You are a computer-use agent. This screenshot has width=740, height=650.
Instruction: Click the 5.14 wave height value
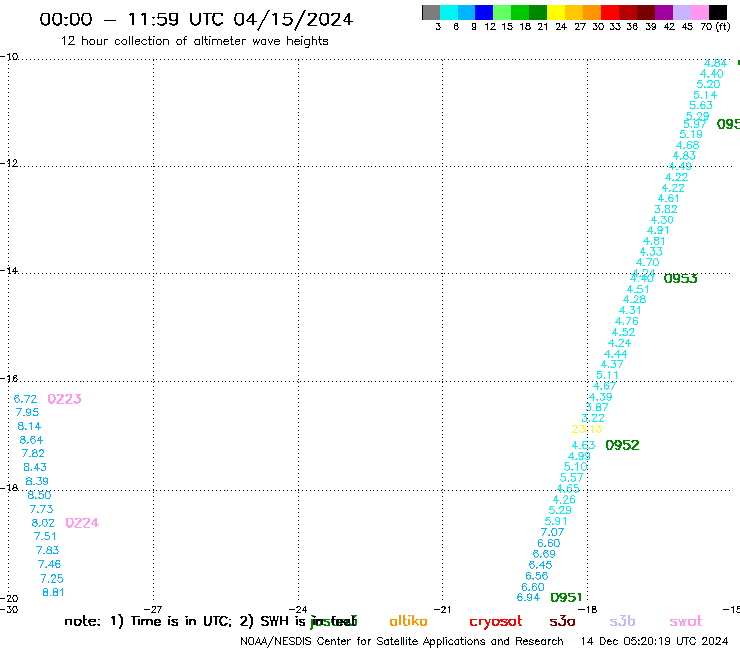pos(705,95)
